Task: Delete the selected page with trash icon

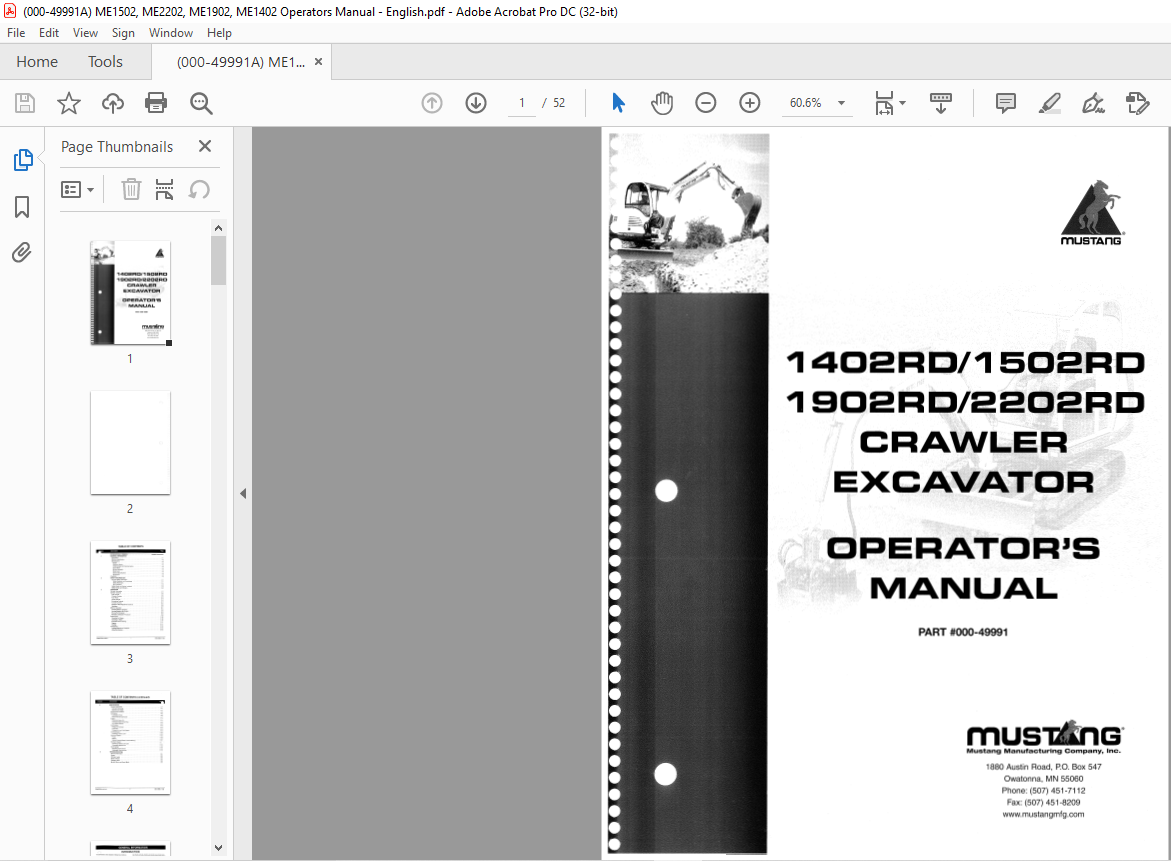Action: click(131, 190)
